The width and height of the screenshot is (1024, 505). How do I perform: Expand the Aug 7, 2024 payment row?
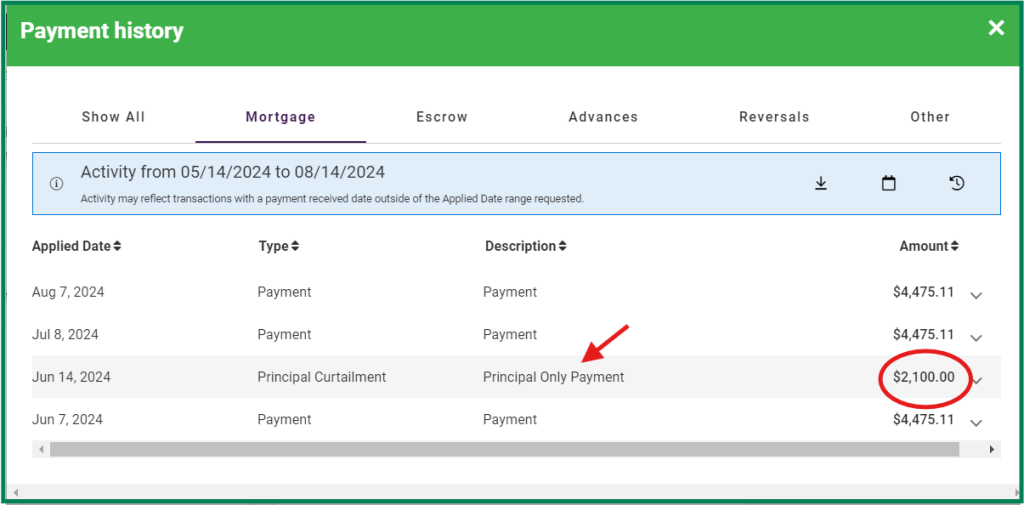tap(977, 294)
